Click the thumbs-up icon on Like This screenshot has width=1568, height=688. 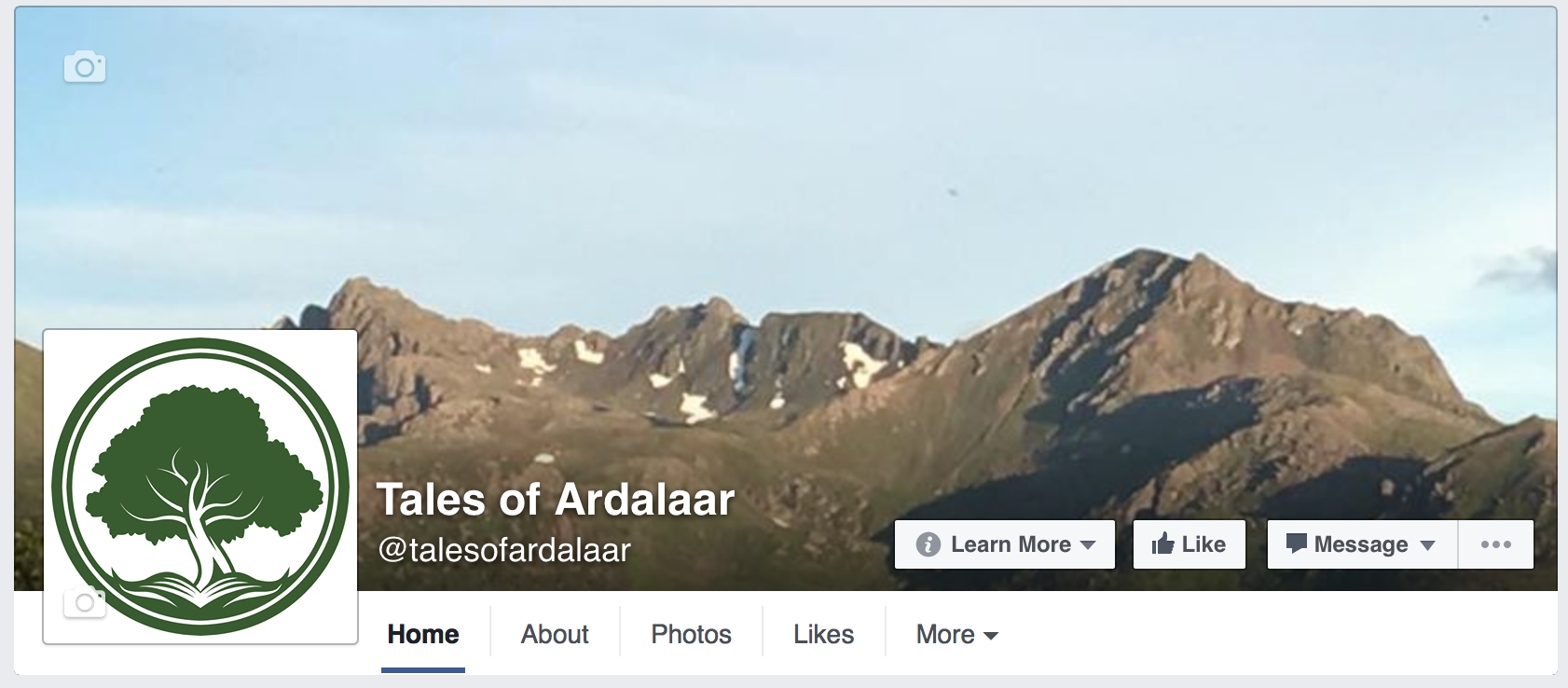1162,544
